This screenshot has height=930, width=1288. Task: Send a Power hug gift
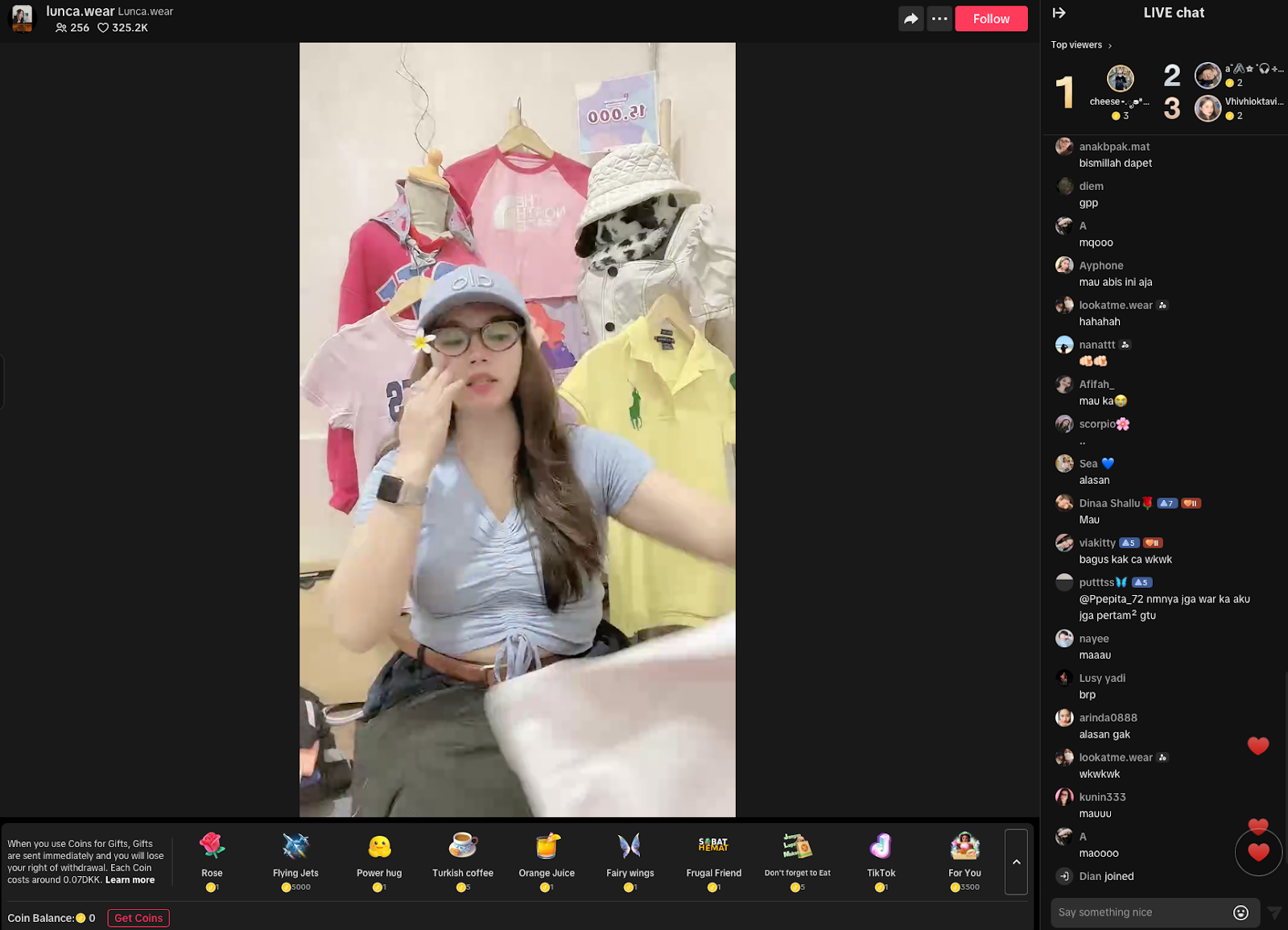point(378,855)
